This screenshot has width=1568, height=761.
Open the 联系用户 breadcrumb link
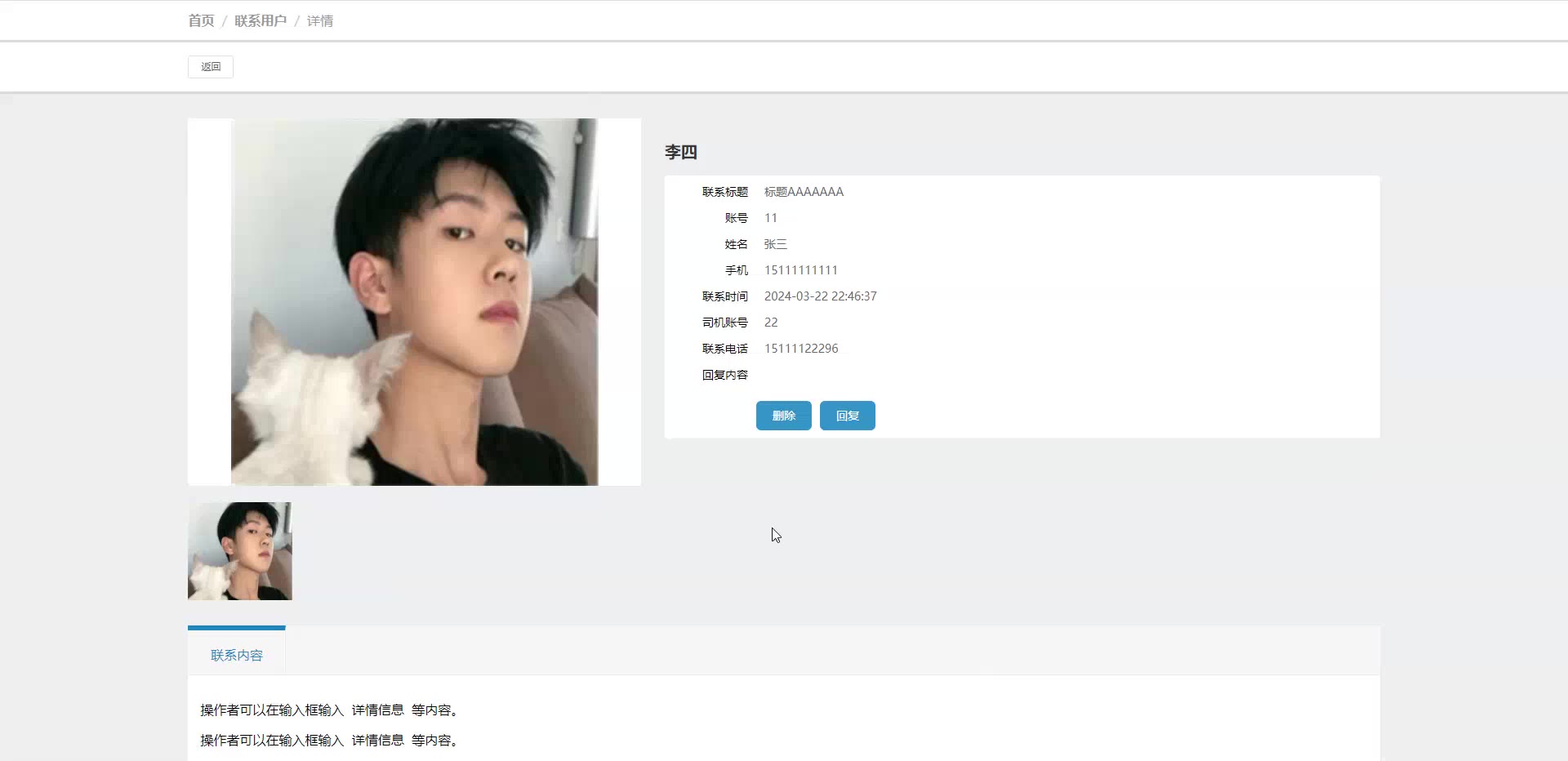click(261, 20)
